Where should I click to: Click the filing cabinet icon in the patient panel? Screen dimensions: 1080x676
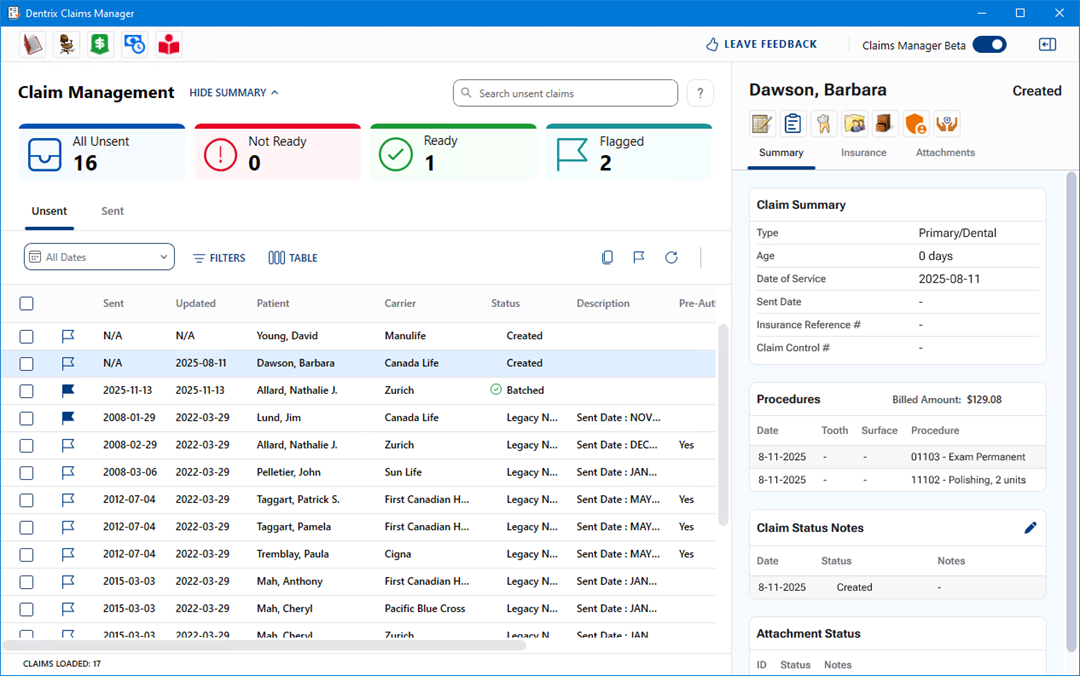(885, 123)
